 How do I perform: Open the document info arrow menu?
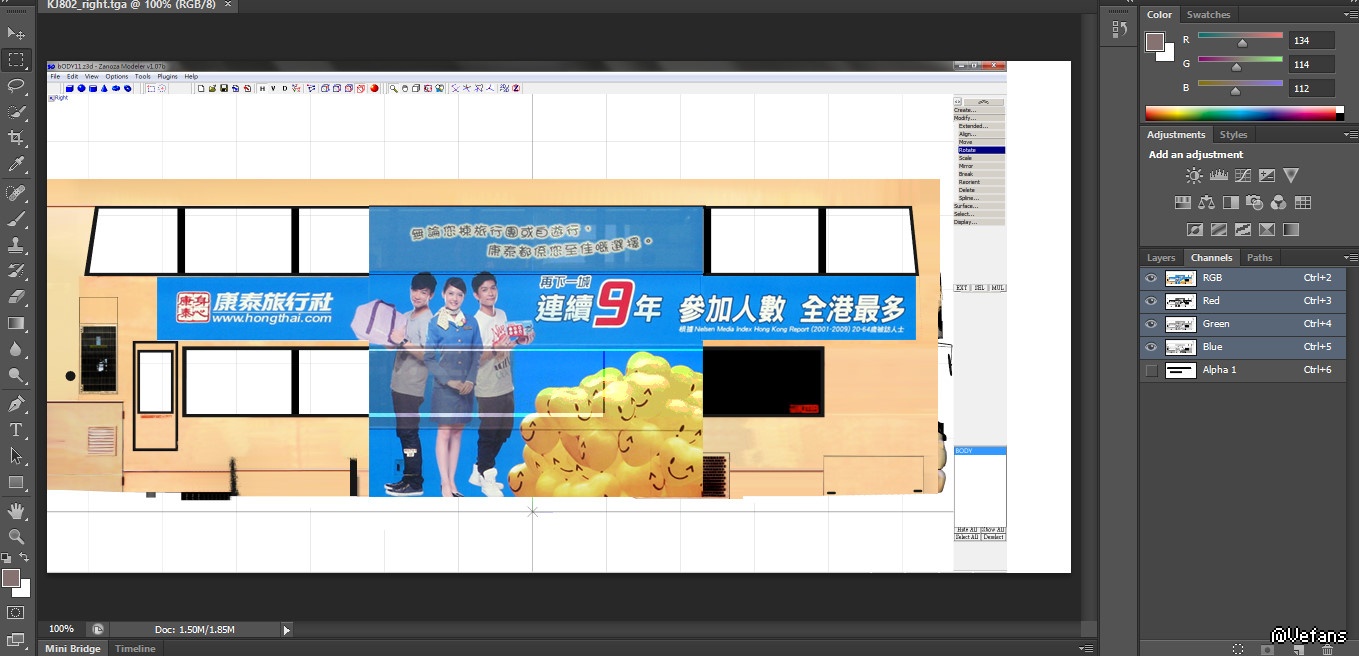tap(287, 630)
